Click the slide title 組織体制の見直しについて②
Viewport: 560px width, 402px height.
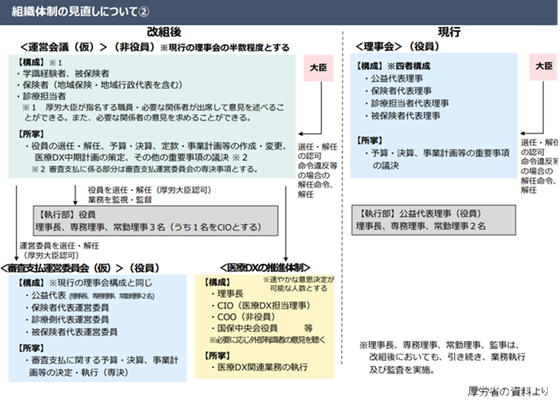pos(80,12)
